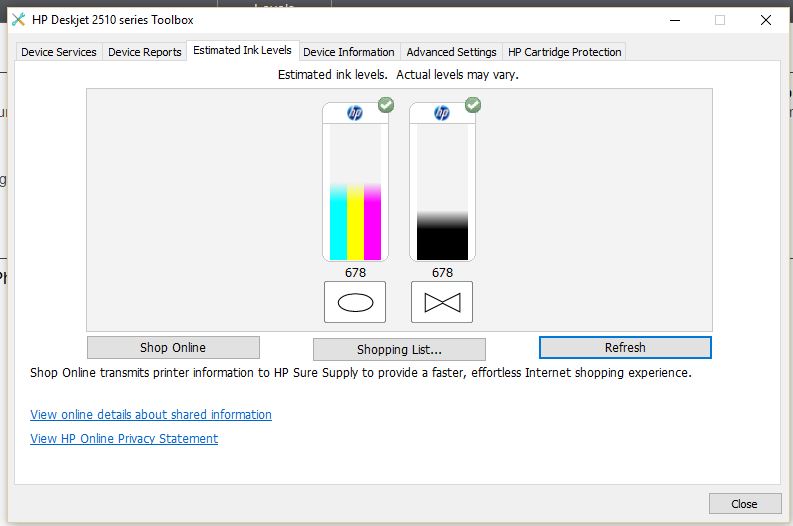Click the HP logo on the tri-color cartridge

pos(355,113)
